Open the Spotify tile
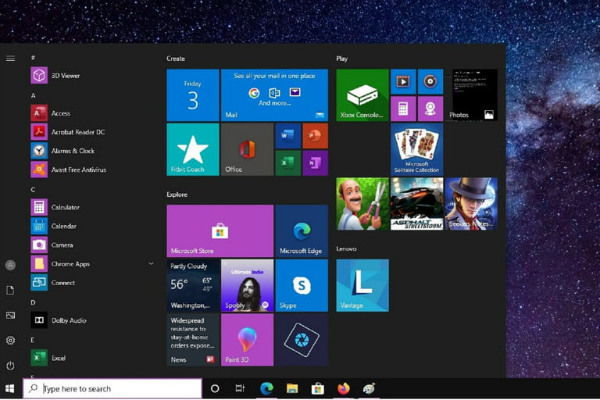Viewport: 600px width, 400px height. pos(247,285)
